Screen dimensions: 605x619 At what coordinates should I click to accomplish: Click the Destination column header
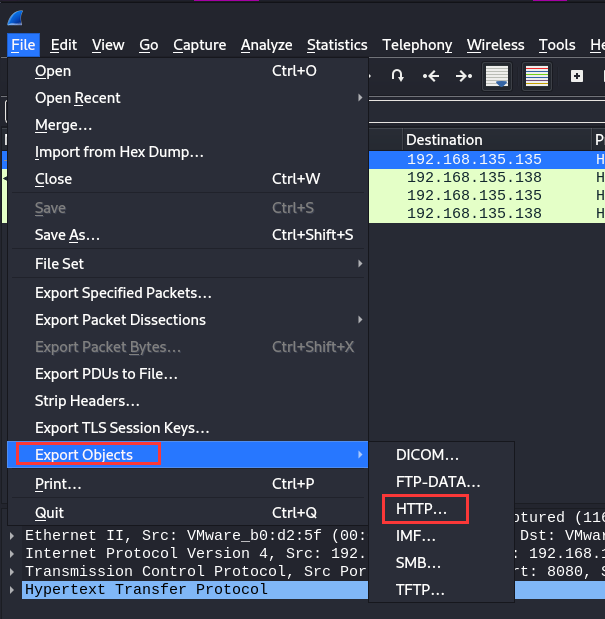point(497,140)
